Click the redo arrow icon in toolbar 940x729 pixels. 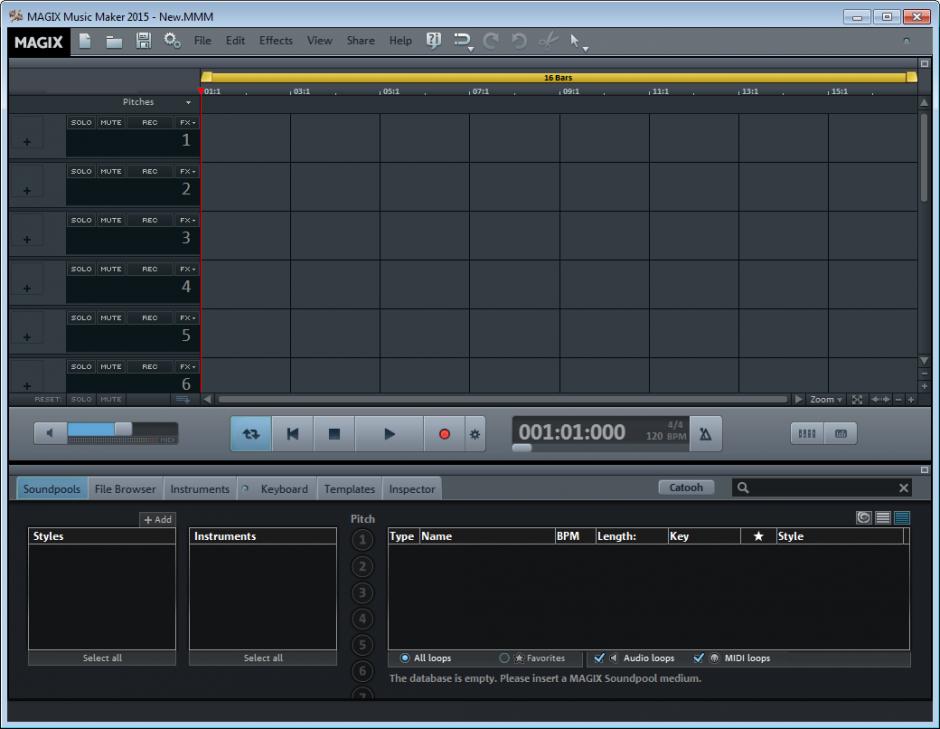coord(491,41)
